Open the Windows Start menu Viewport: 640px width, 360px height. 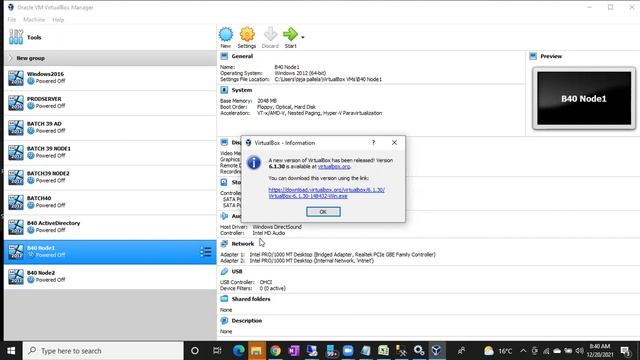(11, 351)
